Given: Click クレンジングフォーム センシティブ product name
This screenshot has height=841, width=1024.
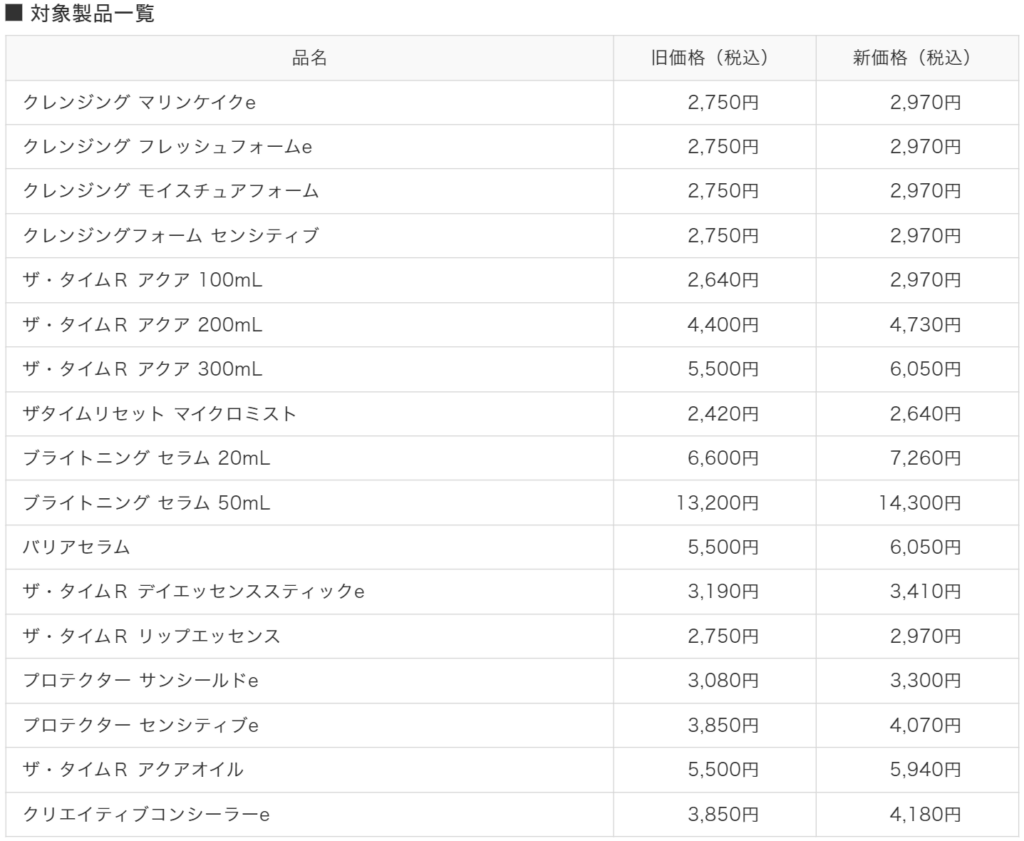Looking at the screenshot, I should pyautogui.click(x=171, y=236).
